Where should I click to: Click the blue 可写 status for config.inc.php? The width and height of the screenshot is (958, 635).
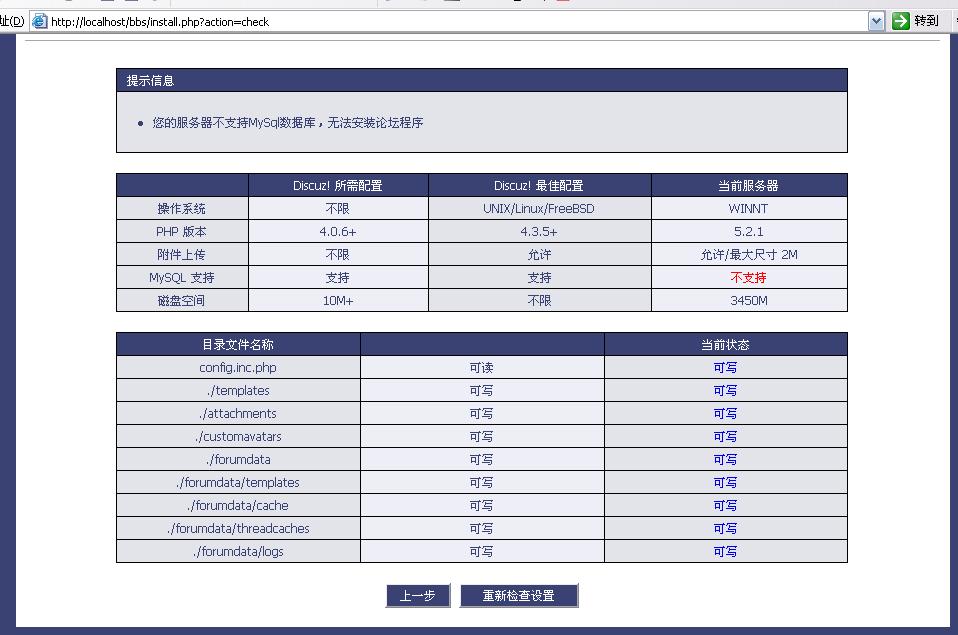click(725, 367)
